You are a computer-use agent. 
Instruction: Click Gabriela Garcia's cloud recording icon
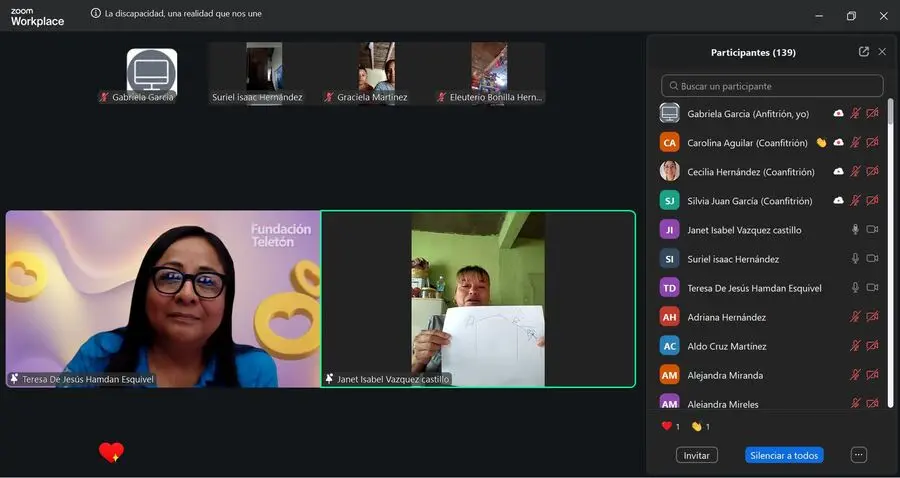[838, 114]
